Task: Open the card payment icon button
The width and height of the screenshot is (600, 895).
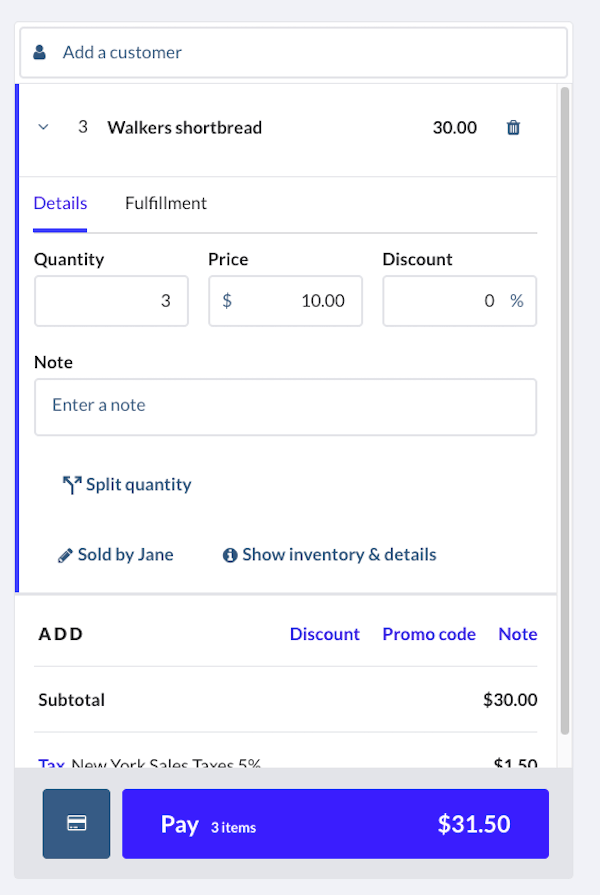Action: coord(76,823)
